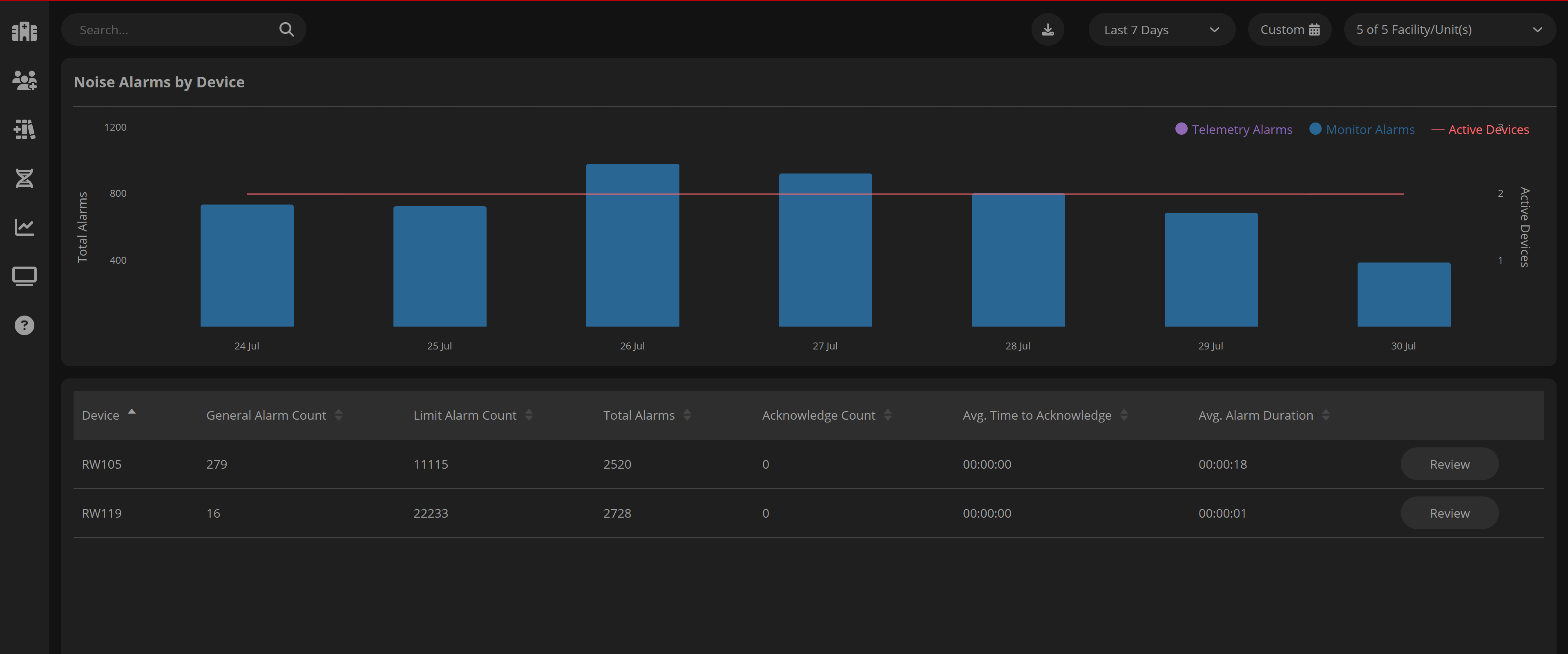Click the General Alarm Count header label
This screenshot has width=1568, height=654.
[x=266, y=415]
